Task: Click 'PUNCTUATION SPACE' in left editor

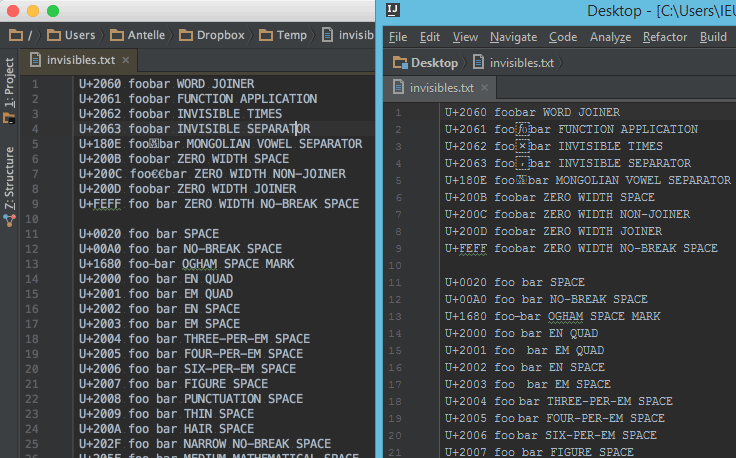Action: click(x=243, y=399)
